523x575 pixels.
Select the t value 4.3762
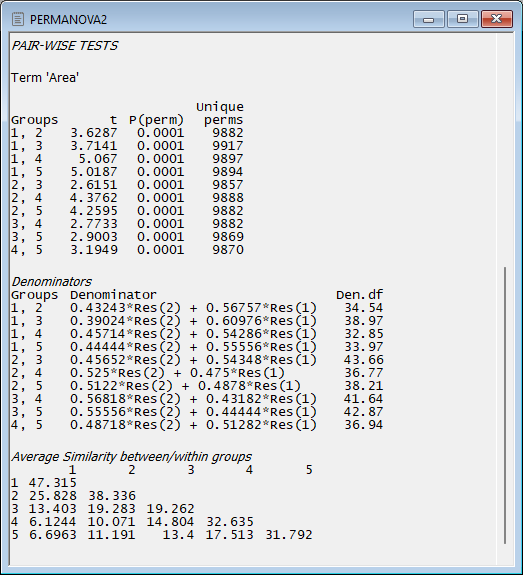[x=94, y=198]
